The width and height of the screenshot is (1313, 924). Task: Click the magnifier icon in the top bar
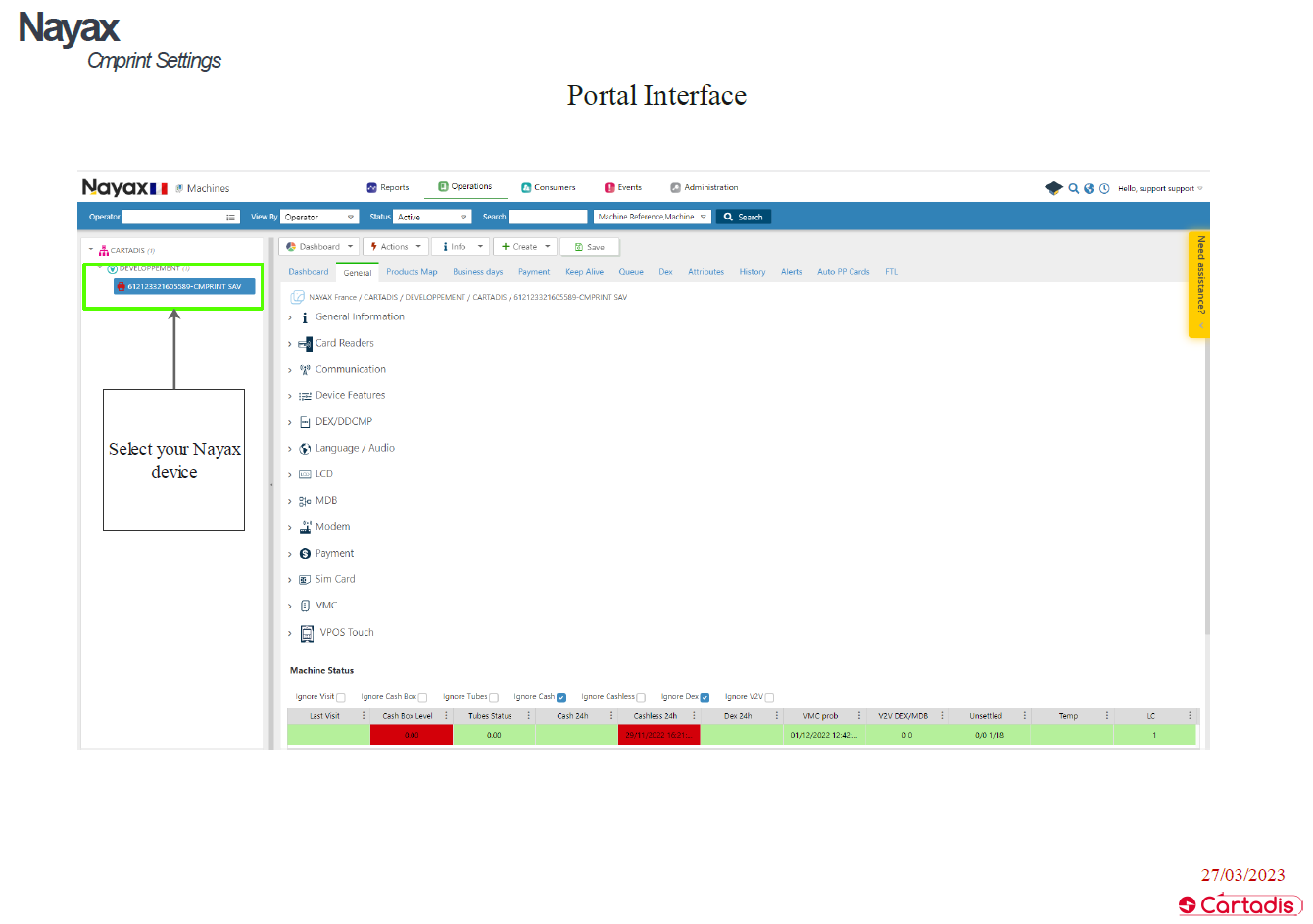pos(1074,188)
